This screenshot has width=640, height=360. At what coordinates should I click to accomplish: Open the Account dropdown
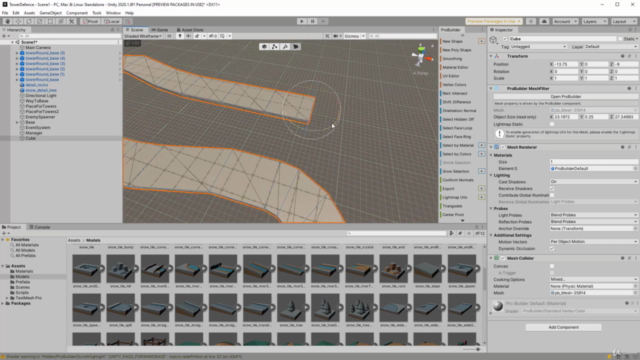(x=565, y=21)
